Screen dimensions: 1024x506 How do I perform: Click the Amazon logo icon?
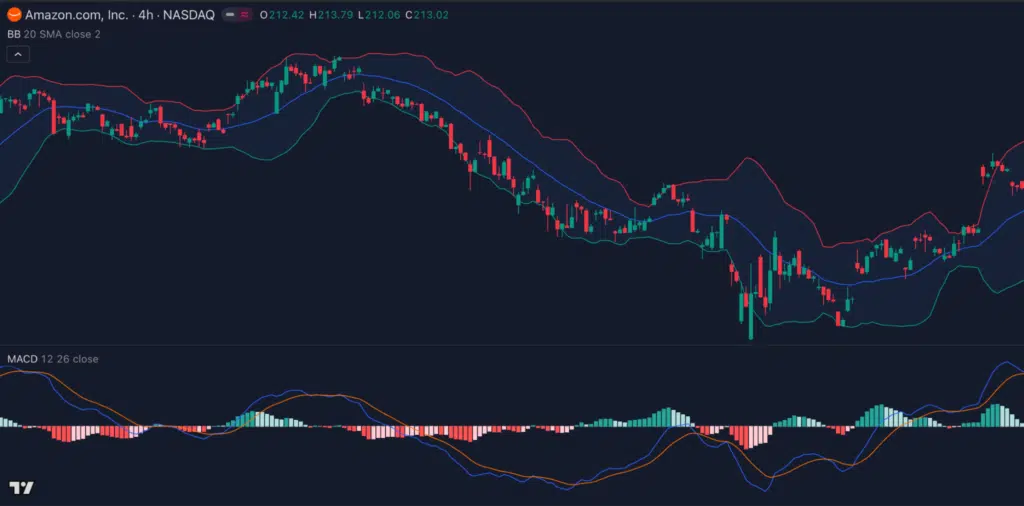14,14
